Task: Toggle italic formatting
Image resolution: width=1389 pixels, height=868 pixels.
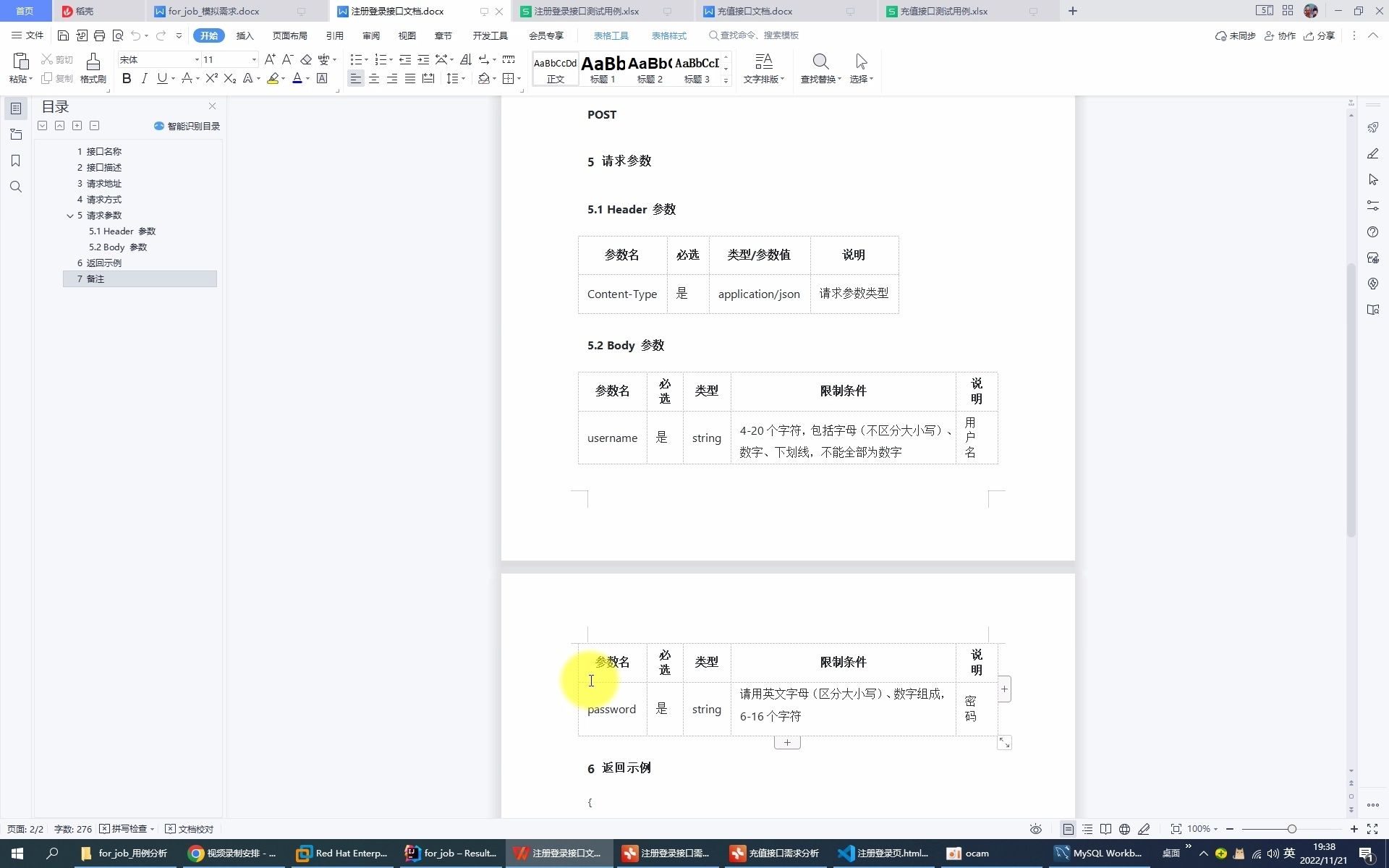Action: tap(144, 78)
